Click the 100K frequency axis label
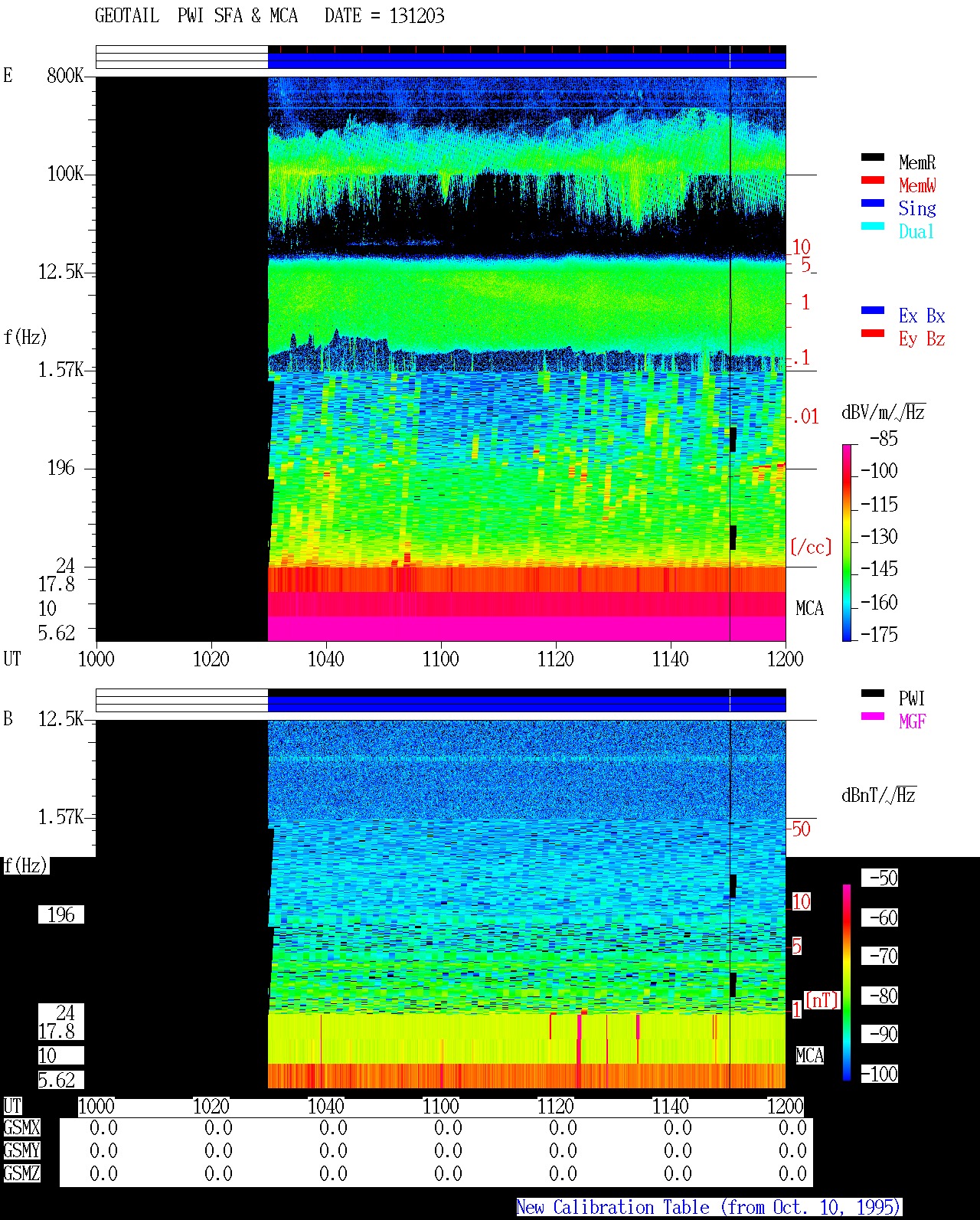The height and width of the screenshot is (1220, 980). [65, 174]
